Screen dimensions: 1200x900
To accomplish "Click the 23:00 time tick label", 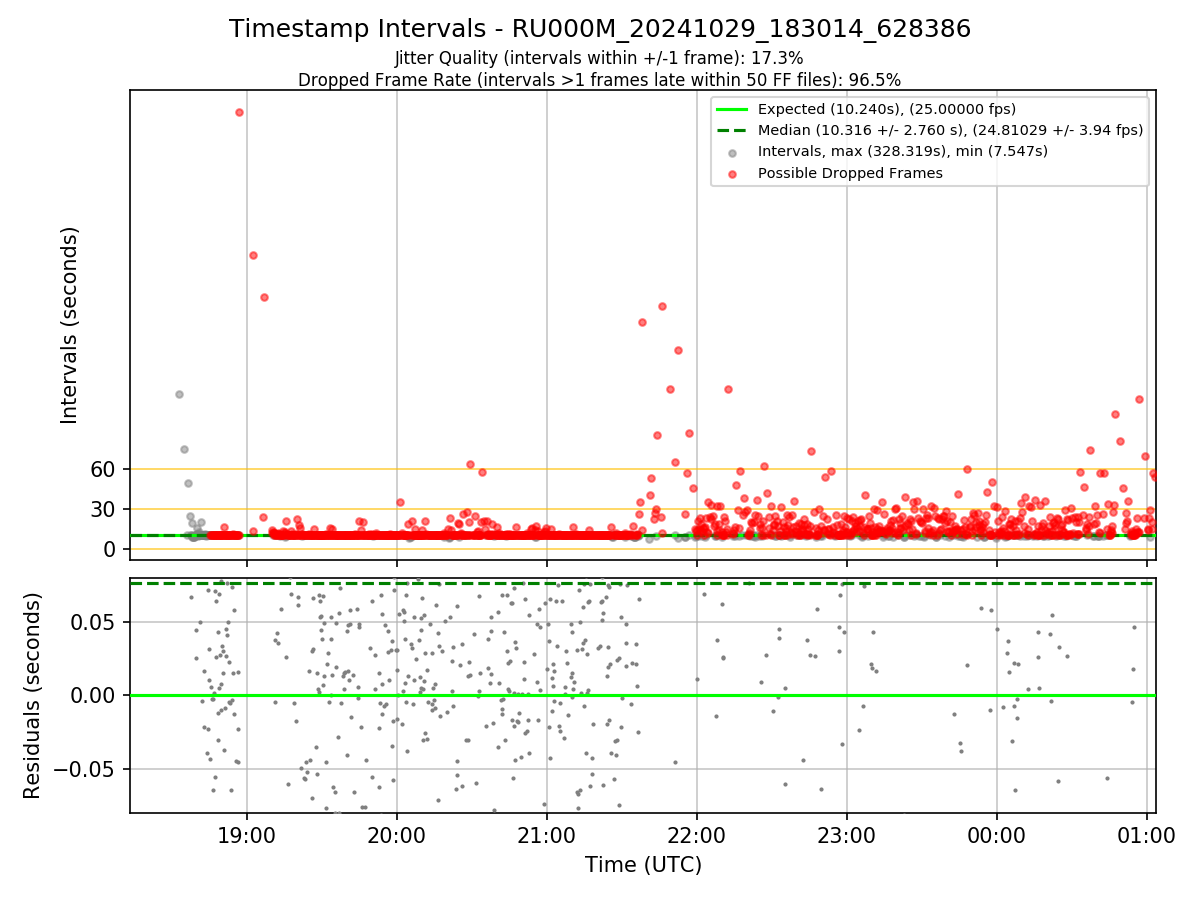I will coord(847,835).
